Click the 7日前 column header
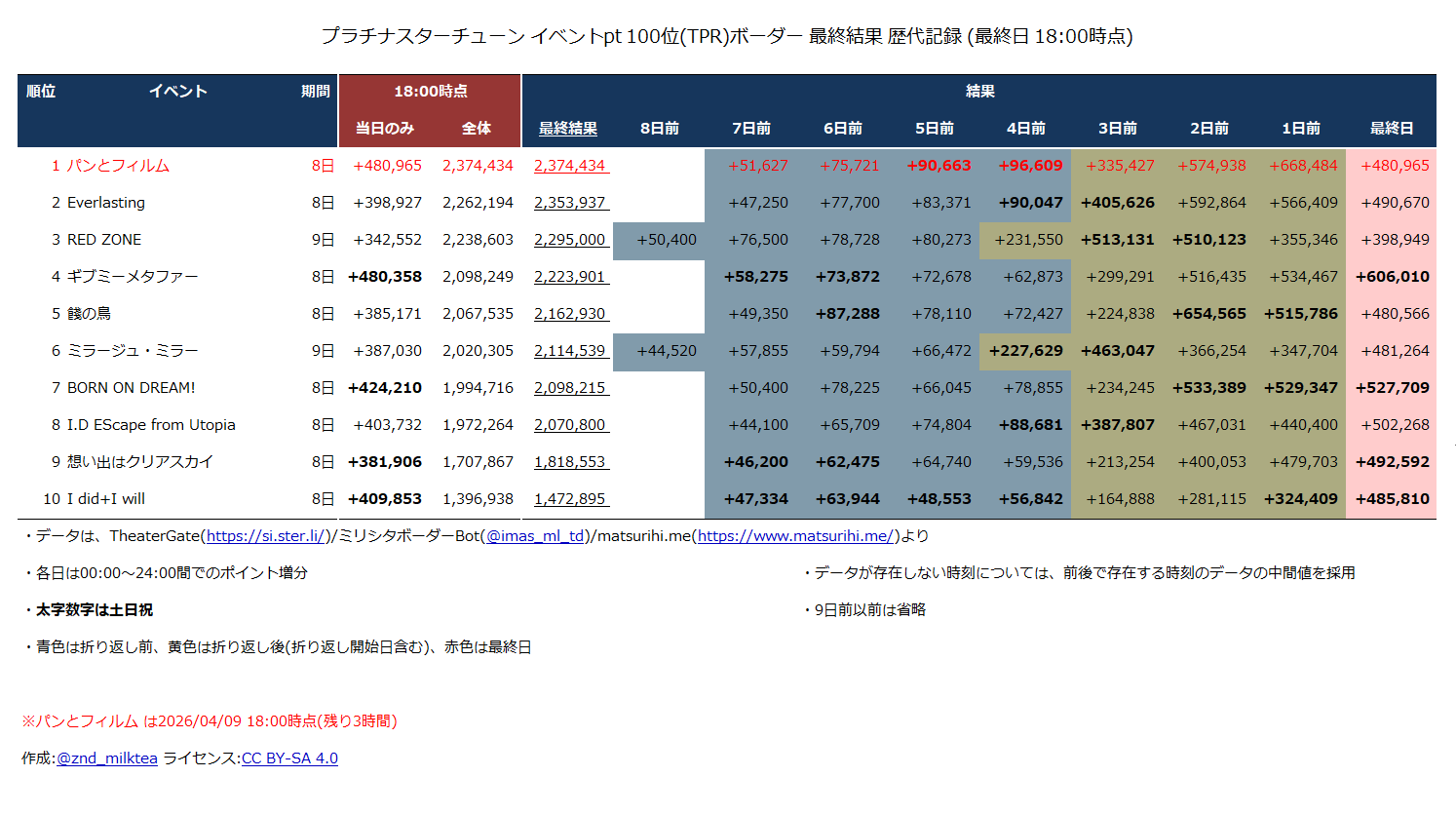Screen dimensions: 1456x816 pyautogui.click(x=751, y=129)
